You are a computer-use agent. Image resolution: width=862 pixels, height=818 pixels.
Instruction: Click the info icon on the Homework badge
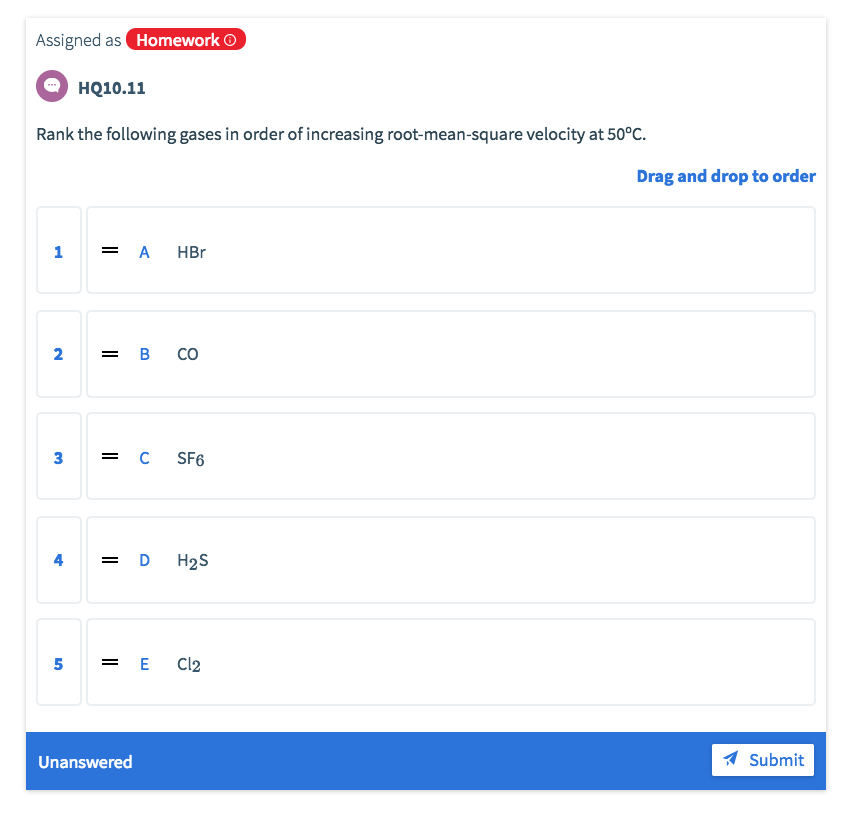pos(231,39)
